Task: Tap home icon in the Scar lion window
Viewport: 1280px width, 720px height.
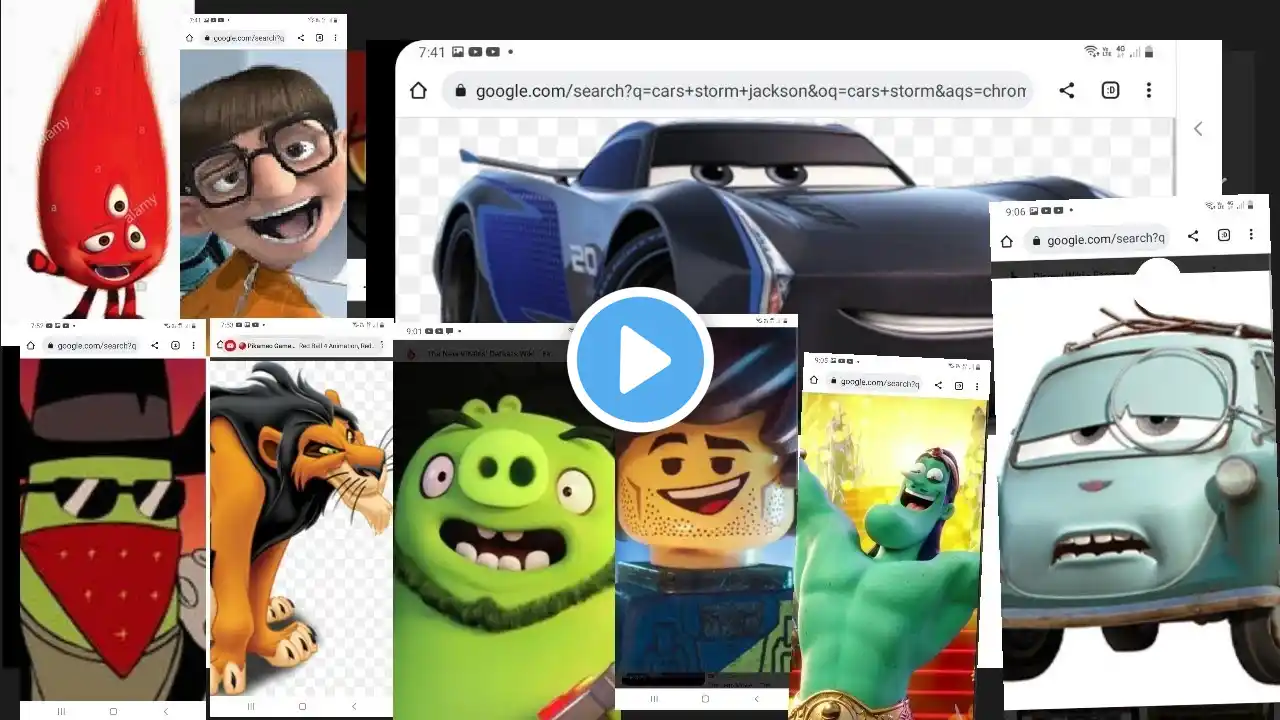Action: [x=220, y=345]
